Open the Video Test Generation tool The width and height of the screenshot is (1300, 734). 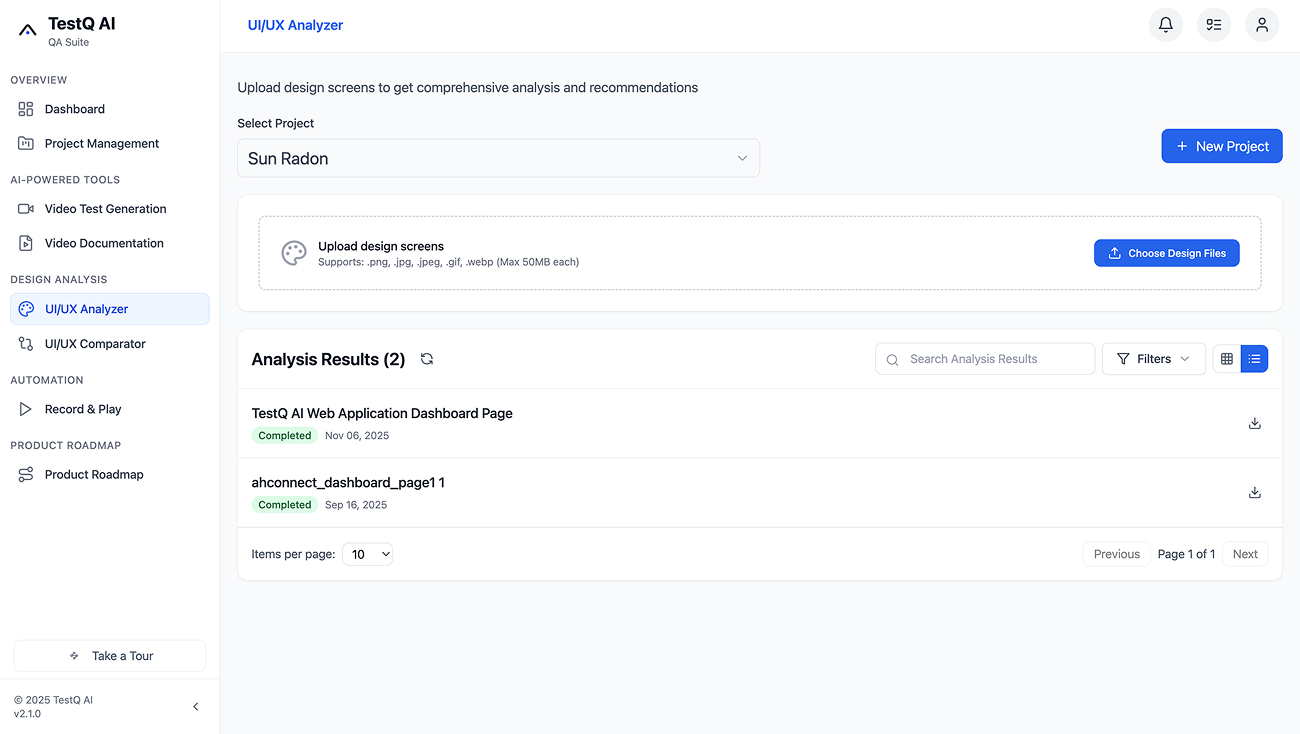click(x=105, y=208)
